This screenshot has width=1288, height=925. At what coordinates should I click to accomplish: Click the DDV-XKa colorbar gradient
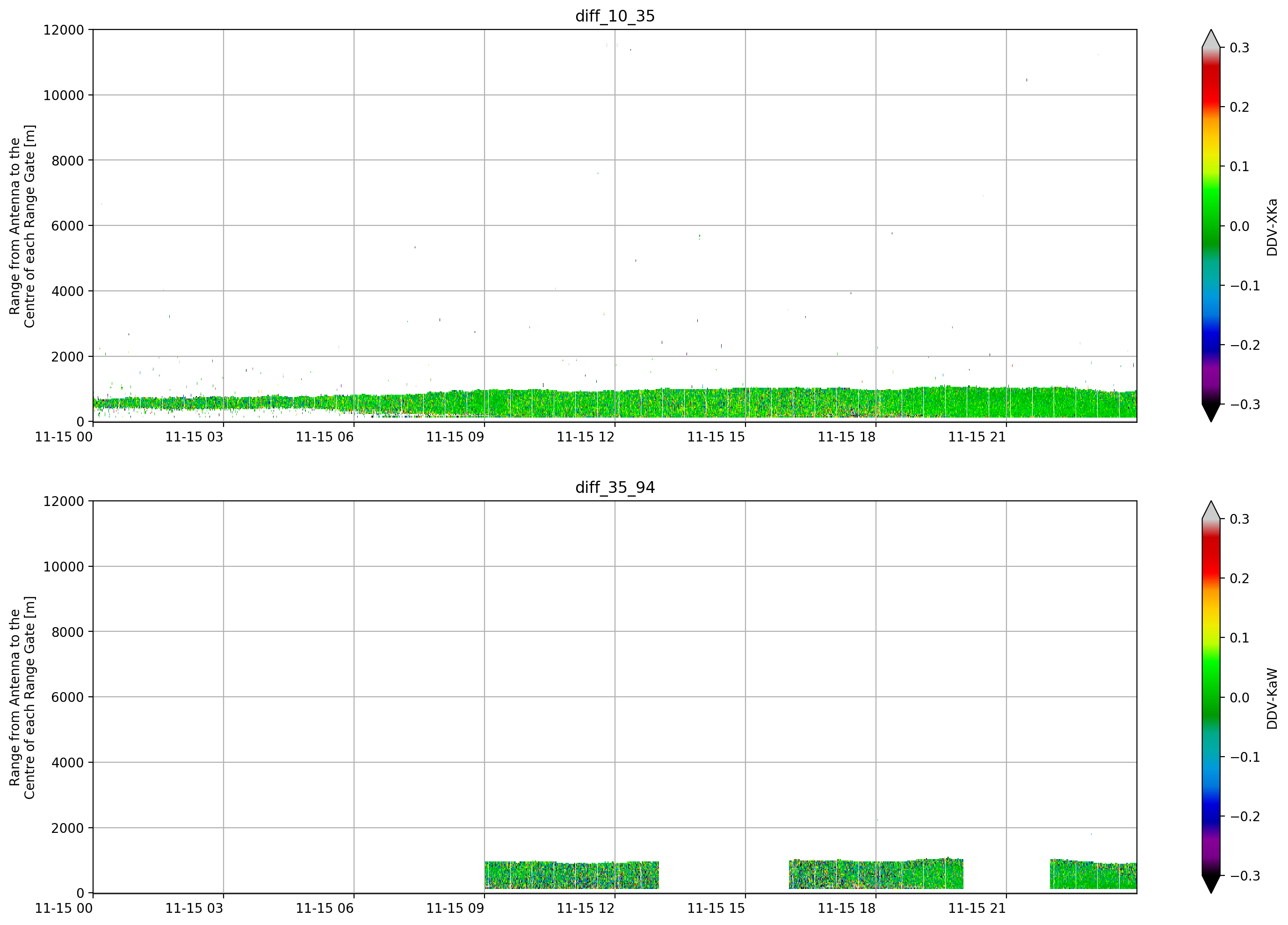[1211, 226]
